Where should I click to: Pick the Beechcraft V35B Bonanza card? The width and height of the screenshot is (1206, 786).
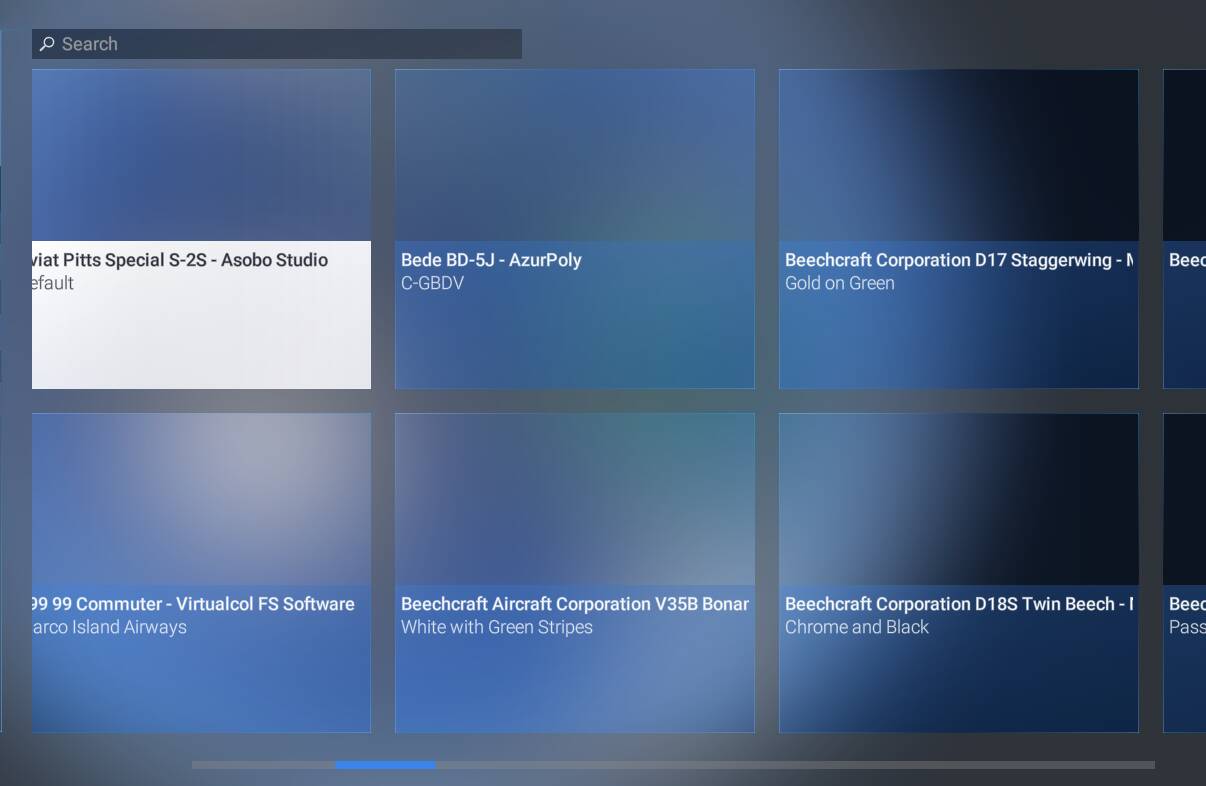pos(575,573)
